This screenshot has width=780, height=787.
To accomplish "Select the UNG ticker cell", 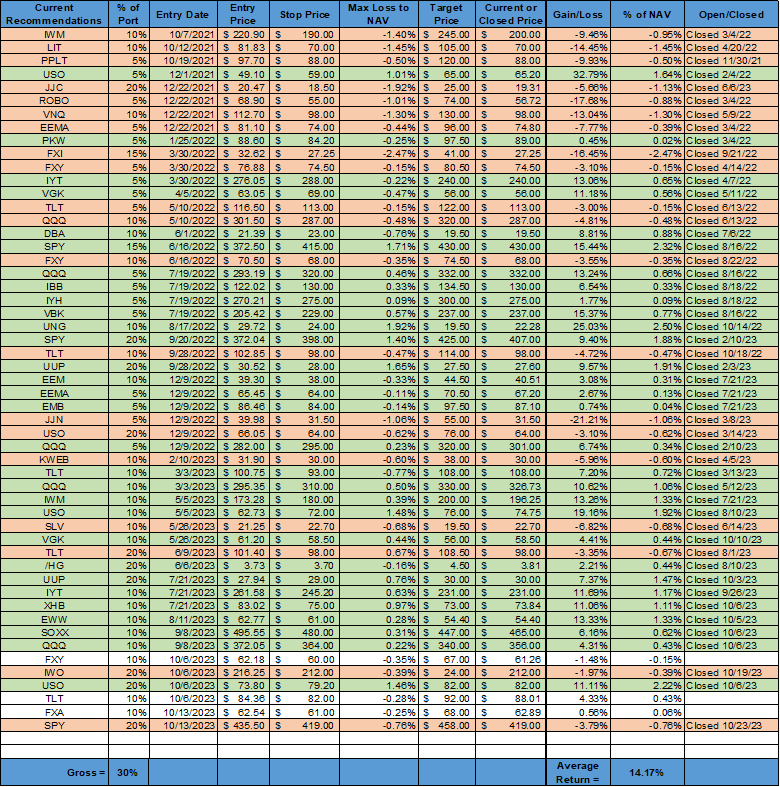I will (54, 326).
